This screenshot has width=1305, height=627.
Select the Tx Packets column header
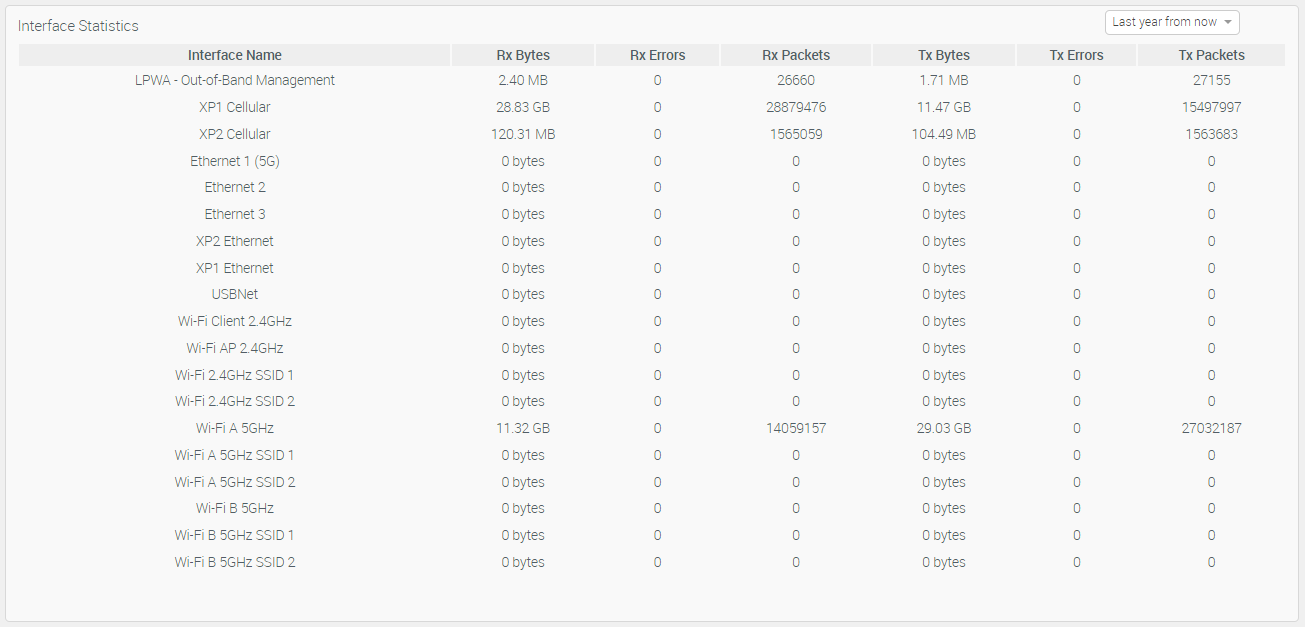[x=1211, y=55]
